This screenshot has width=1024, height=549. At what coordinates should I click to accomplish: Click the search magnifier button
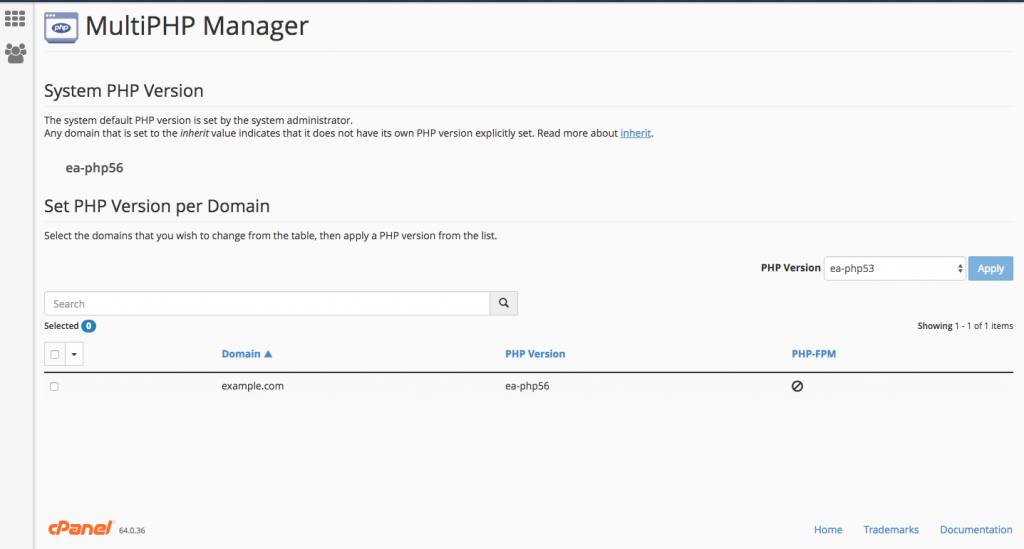[504, 303]
